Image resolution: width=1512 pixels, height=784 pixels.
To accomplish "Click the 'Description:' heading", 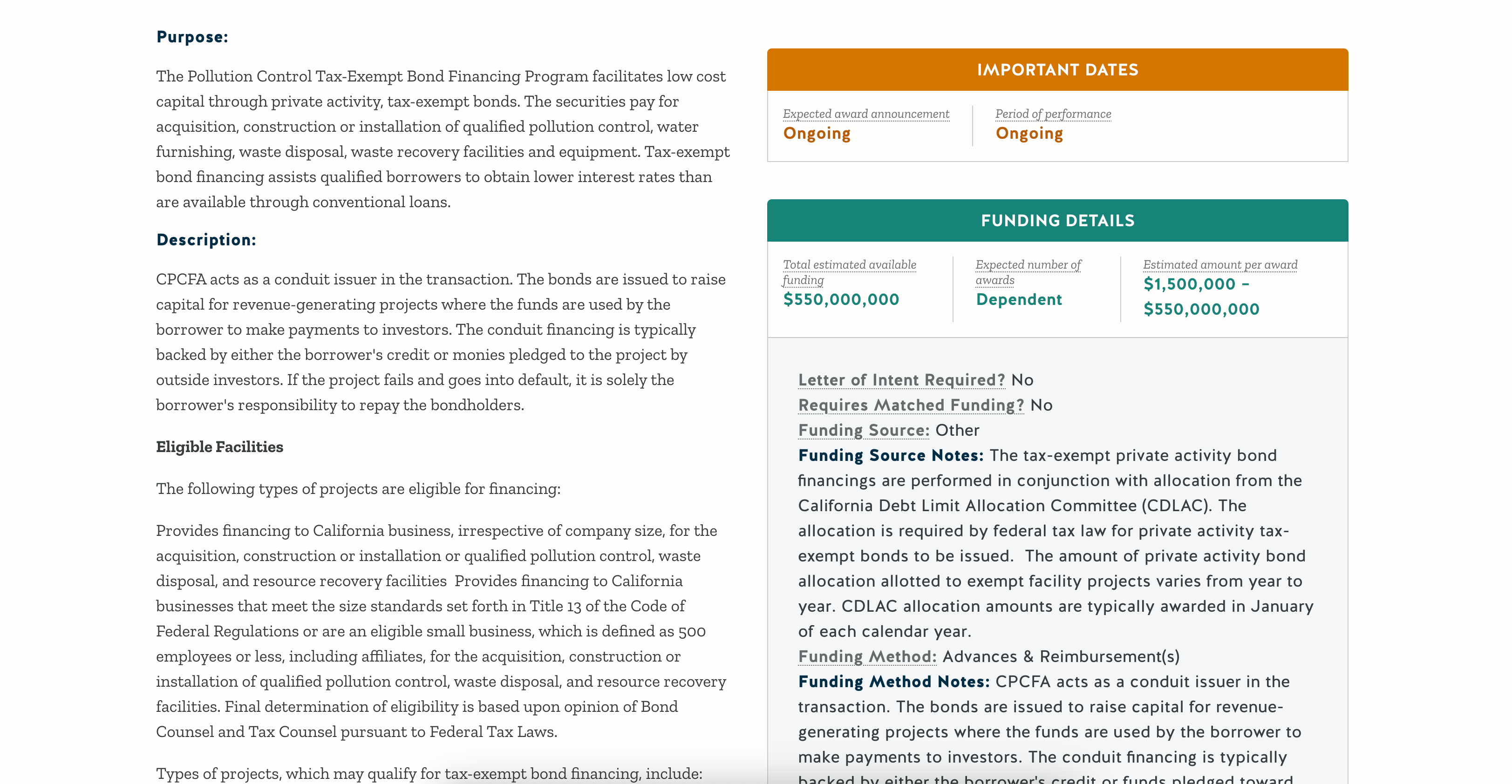I will (206, 240).
